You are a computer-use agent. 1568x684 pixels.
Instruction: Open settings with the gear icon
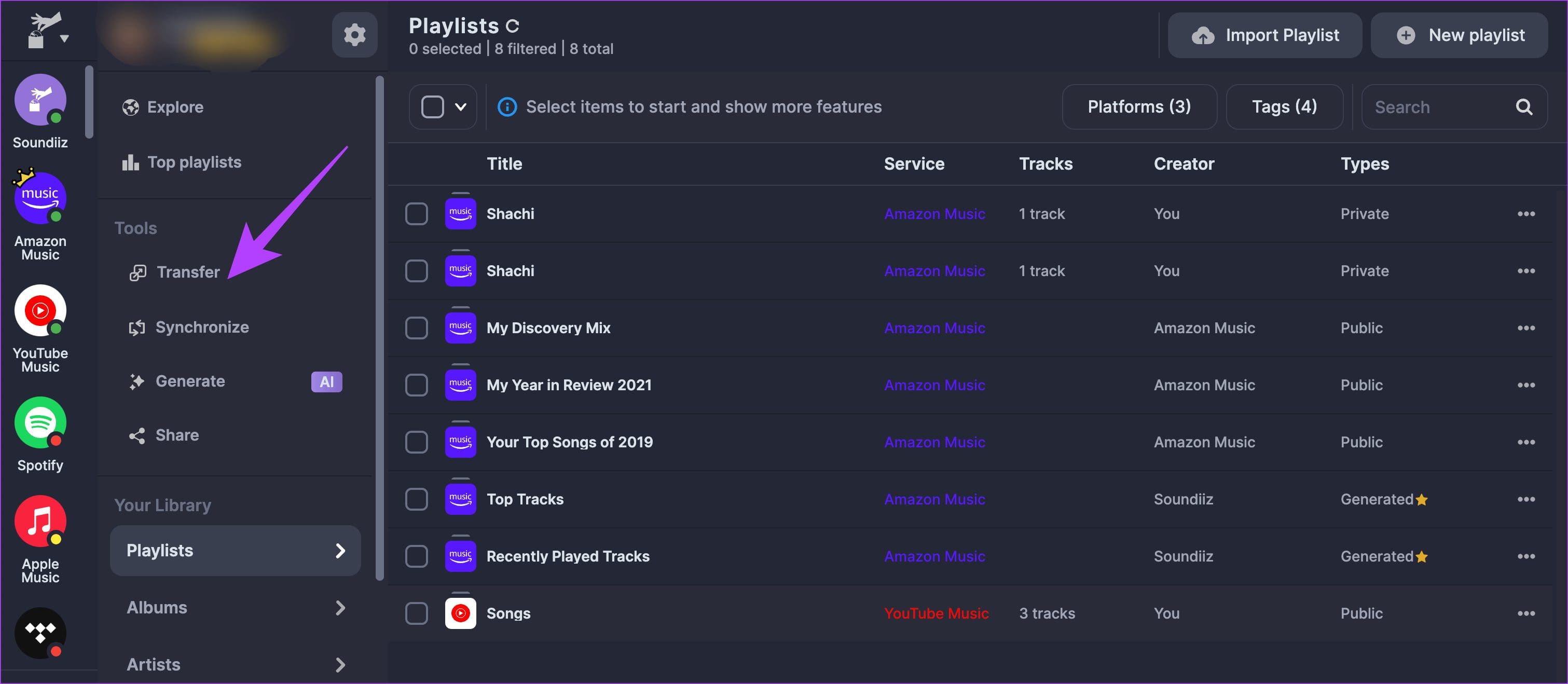(355, 35)
